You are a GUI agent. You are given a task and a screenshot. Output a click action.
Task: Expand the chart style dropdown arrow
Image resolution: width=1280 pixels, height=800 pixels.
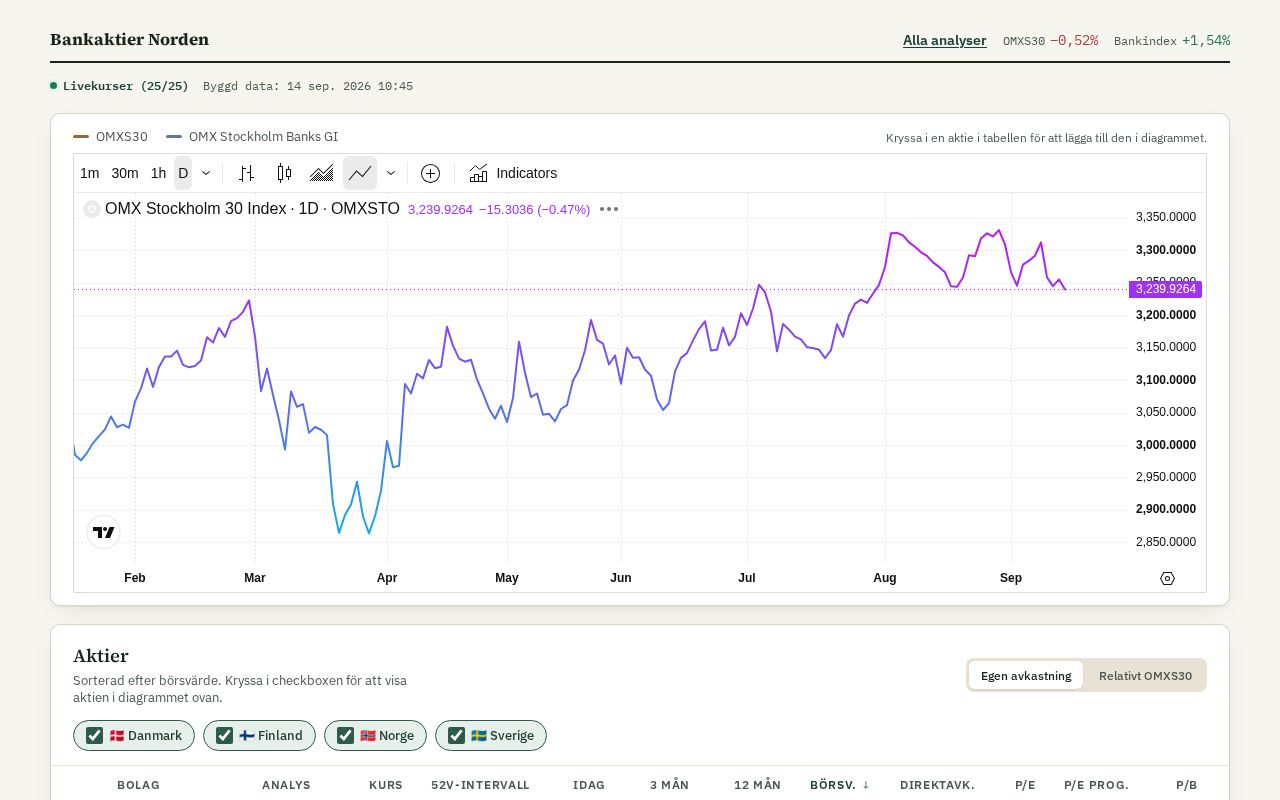[391, 173]
